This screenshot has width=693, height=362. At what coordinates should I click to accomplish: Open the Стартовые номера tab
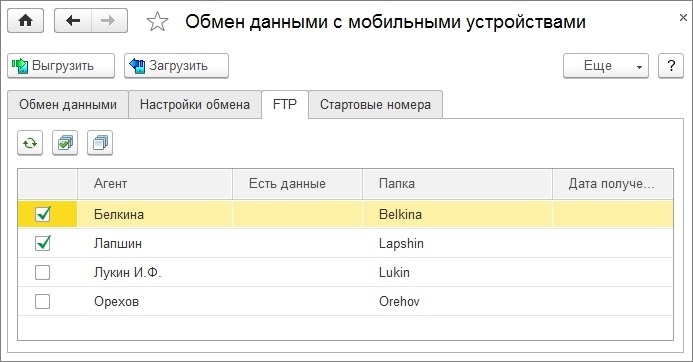(x=375, y=105)
